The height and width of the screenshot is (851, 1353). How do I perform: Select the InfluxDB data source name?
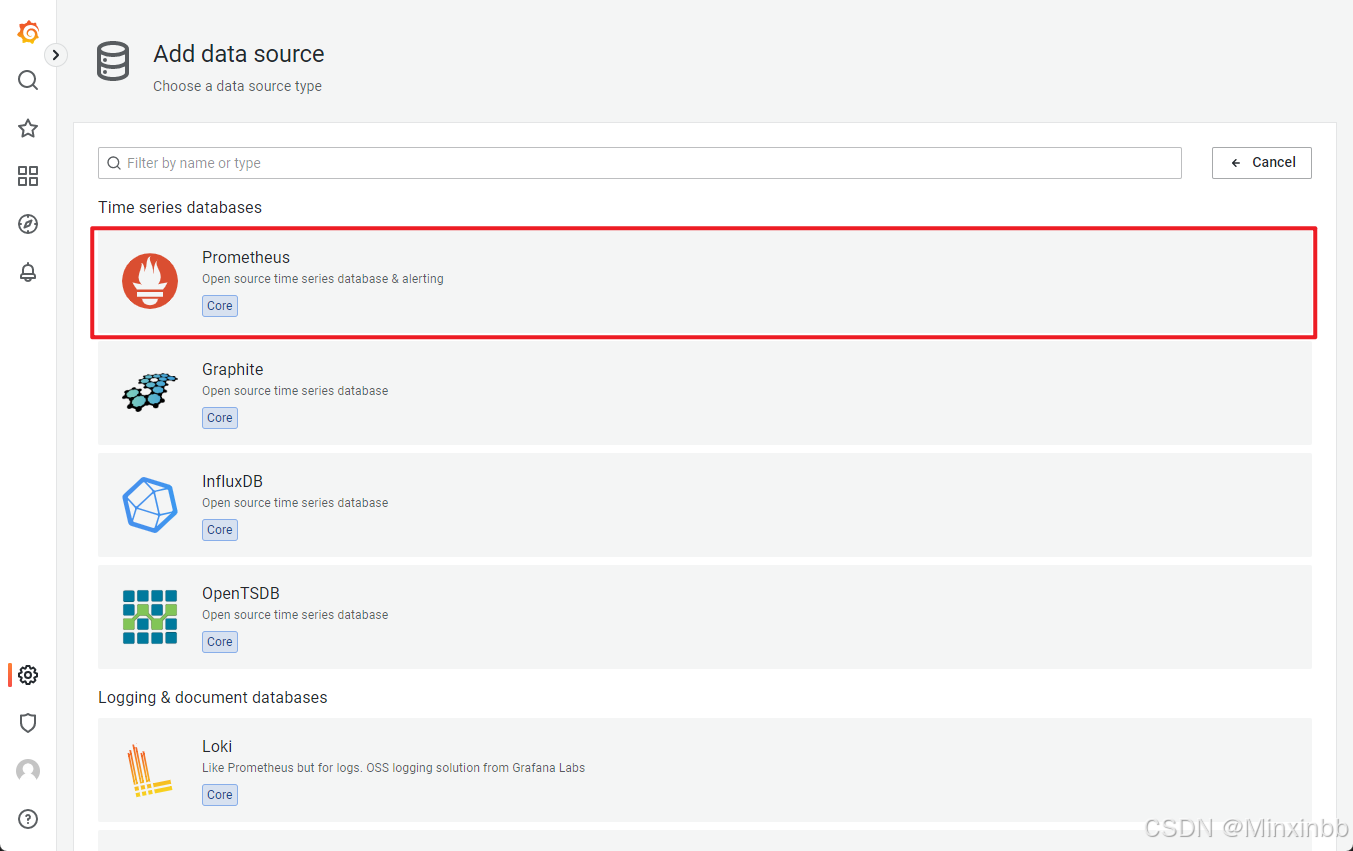point(233,481)
